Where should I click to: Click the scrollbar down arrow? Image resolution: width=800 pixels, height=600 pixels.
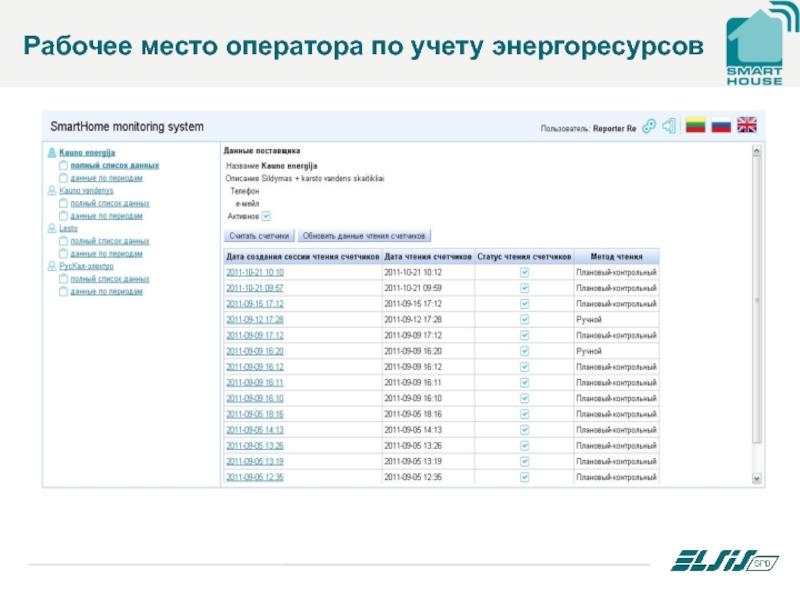757,479
